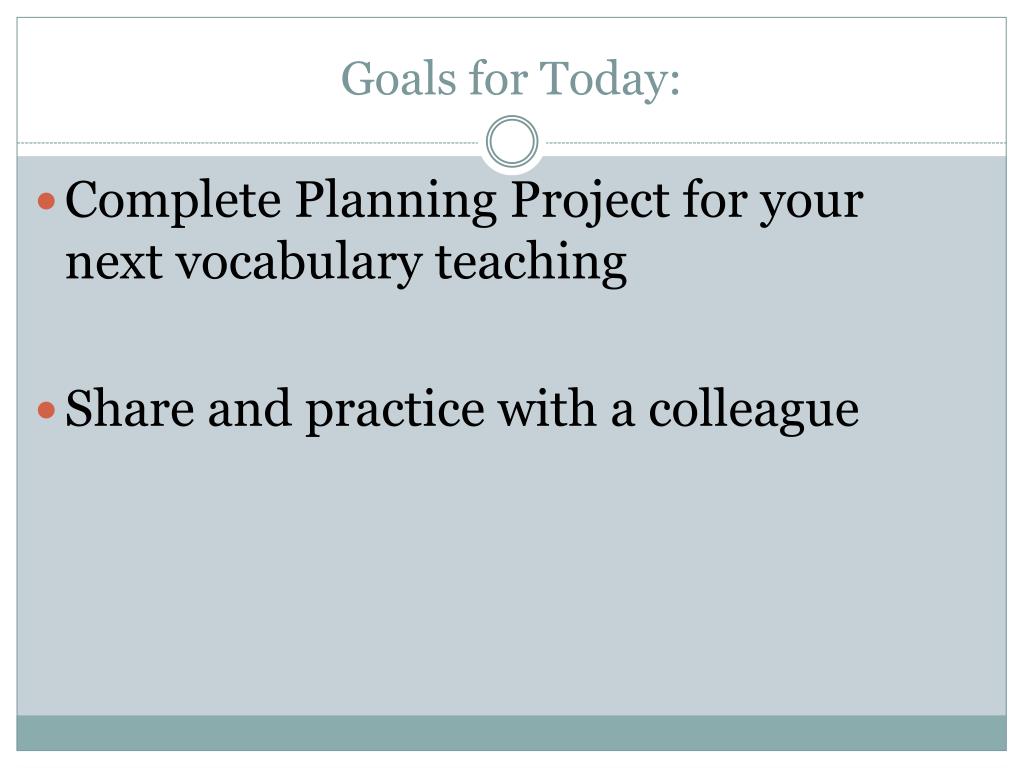Viewport: 1024px width, 768px height.
Task: Click the words 'for your' ending the first line
Action: tap(773, 201)
